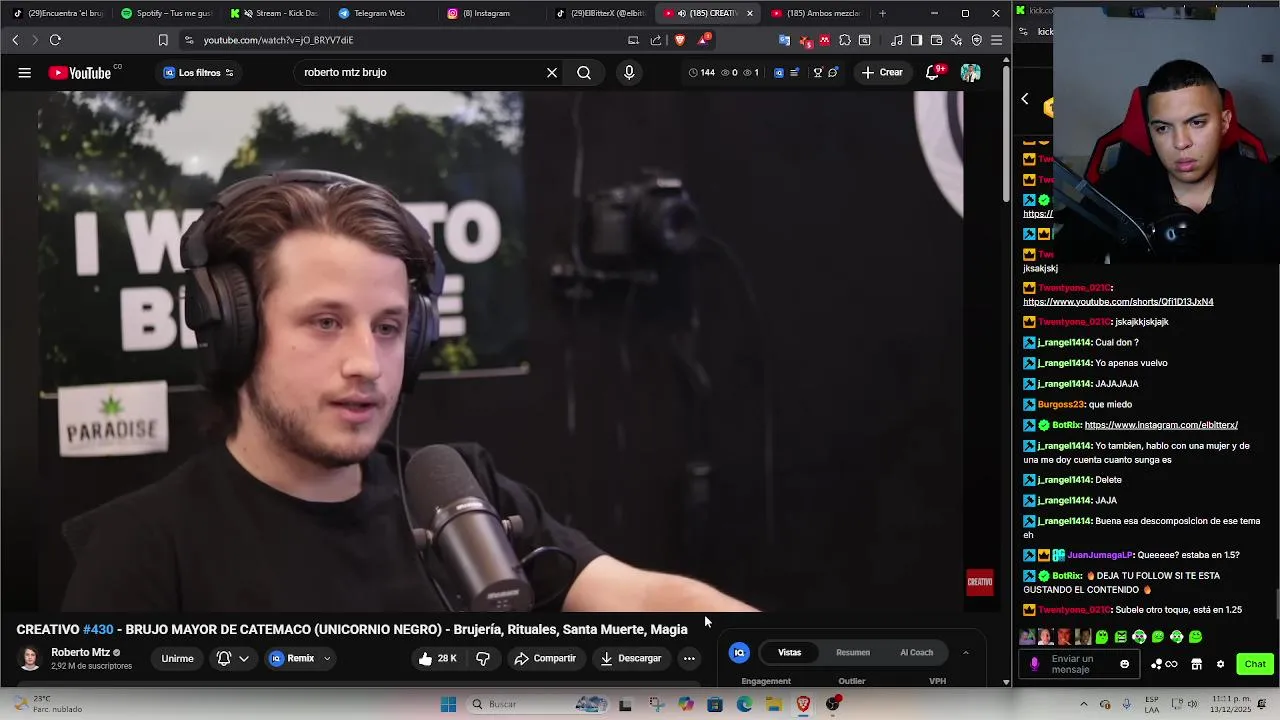The width and height of the screenshot is (1280, 720).
Task: Open the subscription notification bell dropdown
Action: point(232,658)
